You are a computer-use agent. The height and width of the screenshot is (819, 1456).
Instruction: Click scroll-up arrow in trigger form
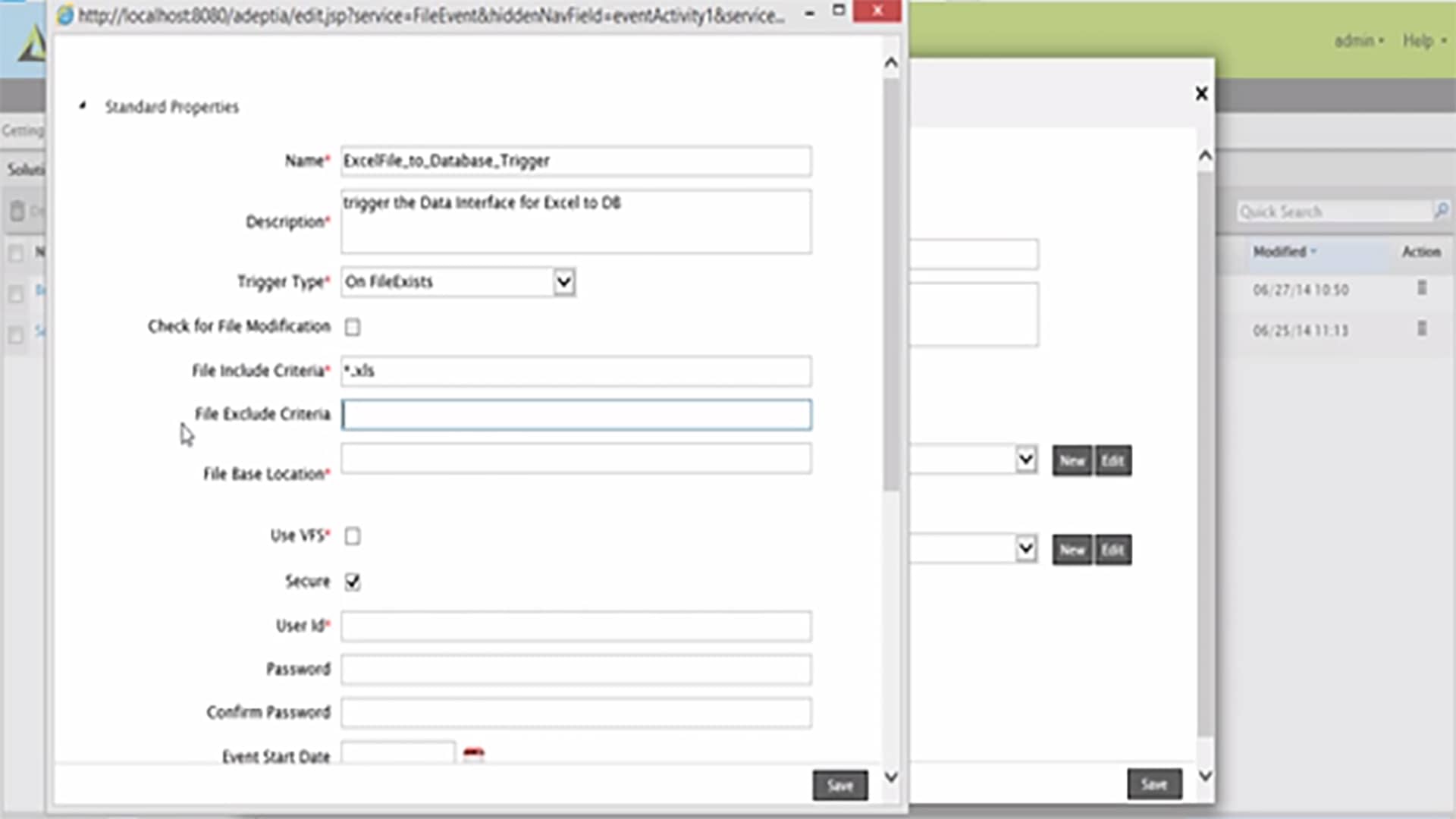(891, 63)
